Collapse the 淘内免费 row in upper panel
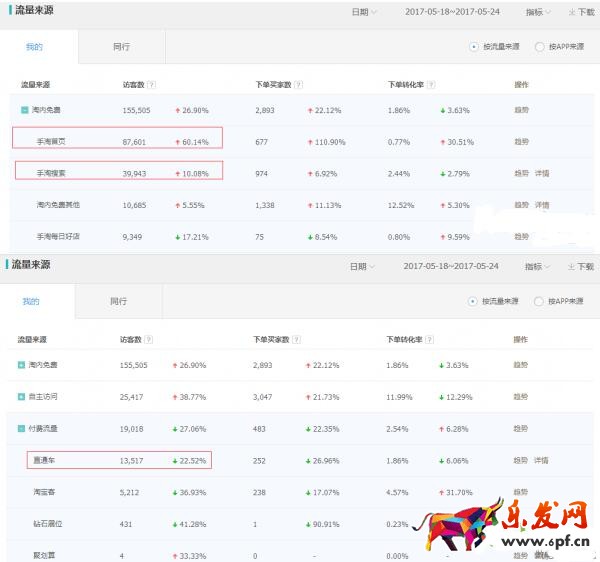600x562 pixels. pyautogui.click(x=24, y=110)
